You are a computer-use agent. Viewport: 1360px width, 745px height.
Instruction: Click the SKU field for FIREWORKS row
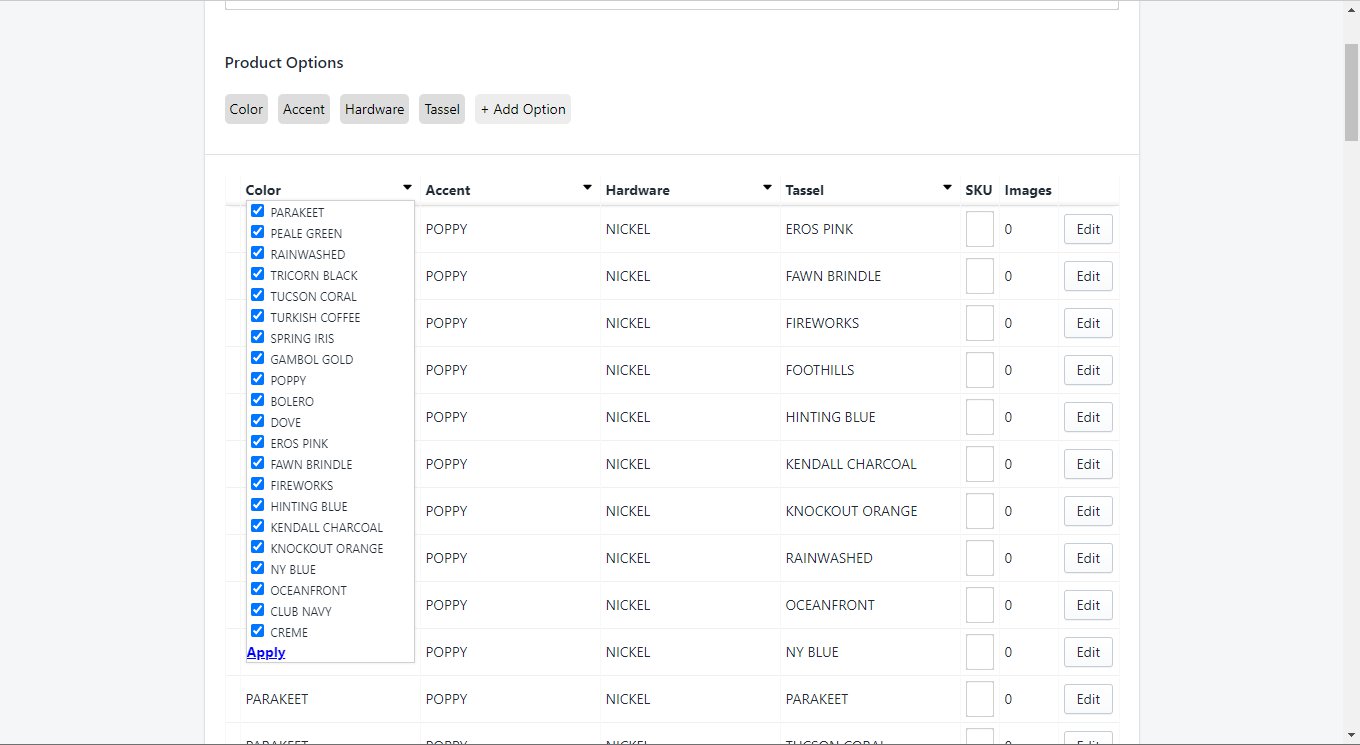[x=979, y=323]
